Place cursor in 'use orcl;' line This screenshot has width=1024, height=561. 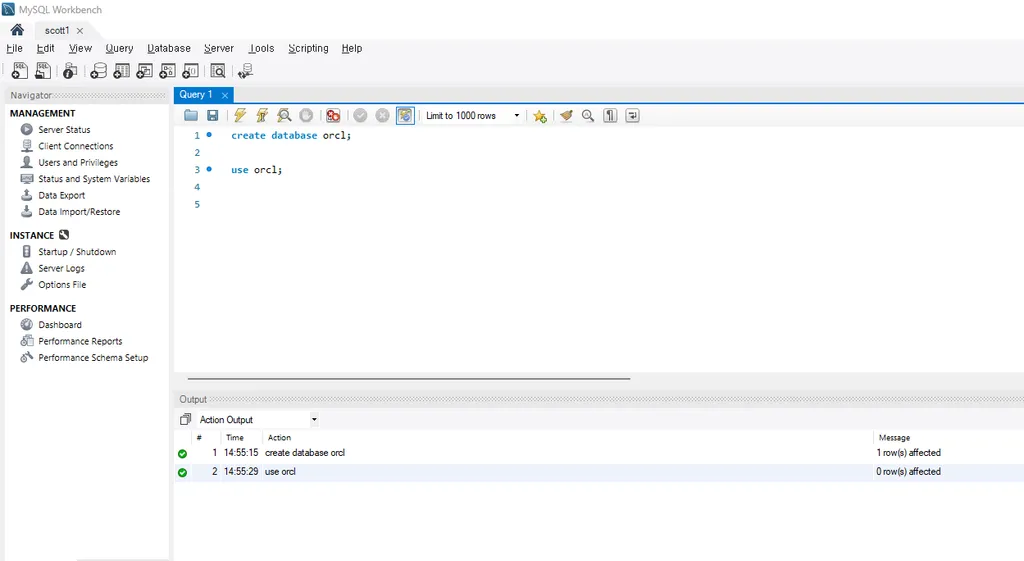point(256,170)
